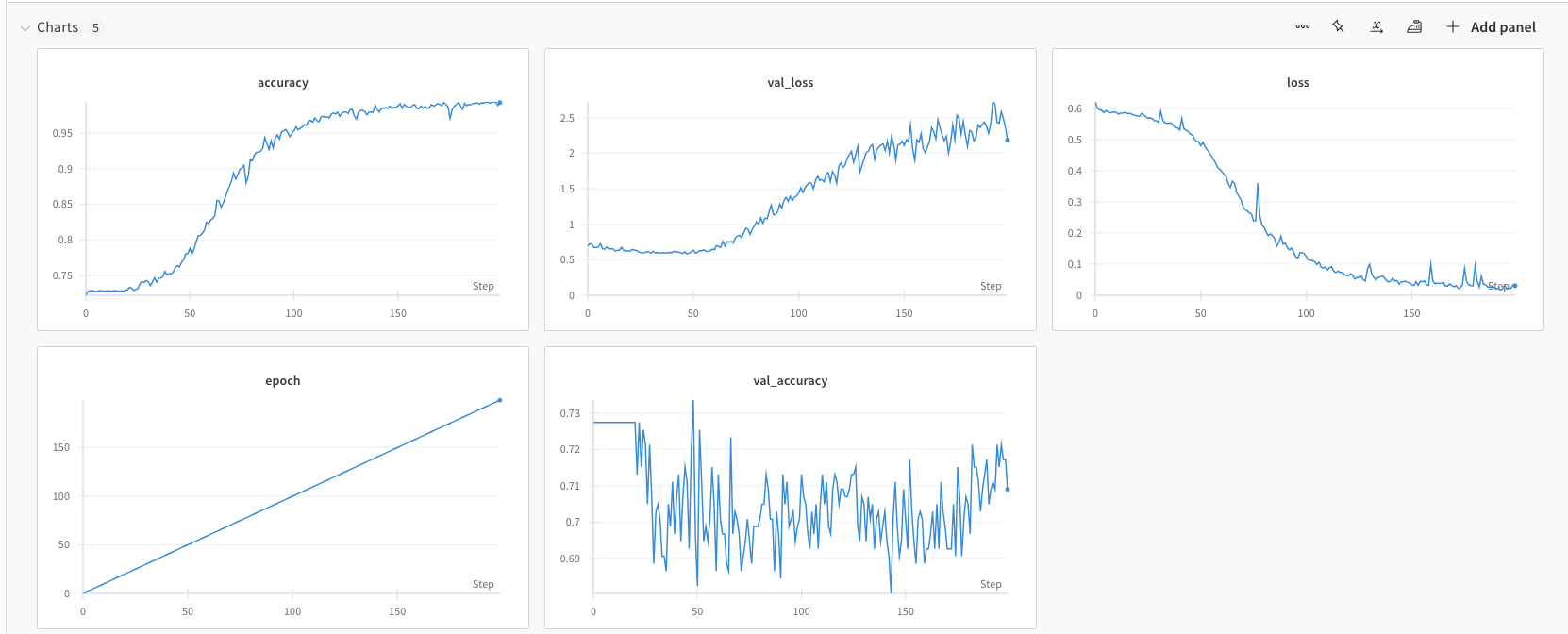Click the accuracy chart title

(x=283, y=83)
